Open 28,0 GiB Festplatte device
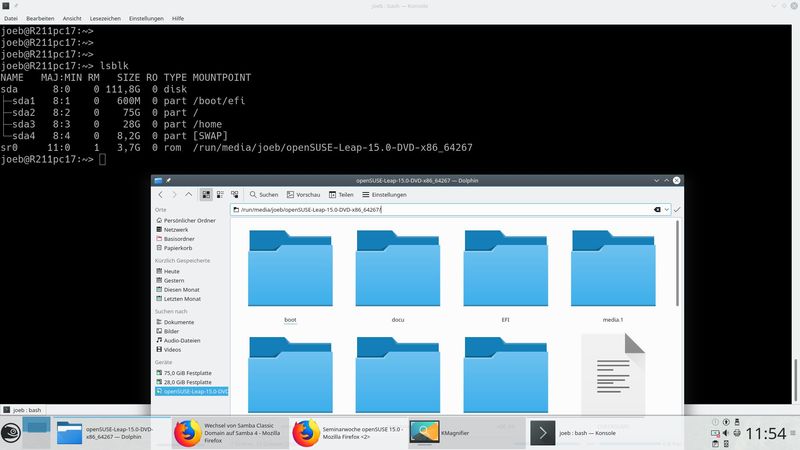This screenshot has height=450, width=800. (x=184, y=382)
